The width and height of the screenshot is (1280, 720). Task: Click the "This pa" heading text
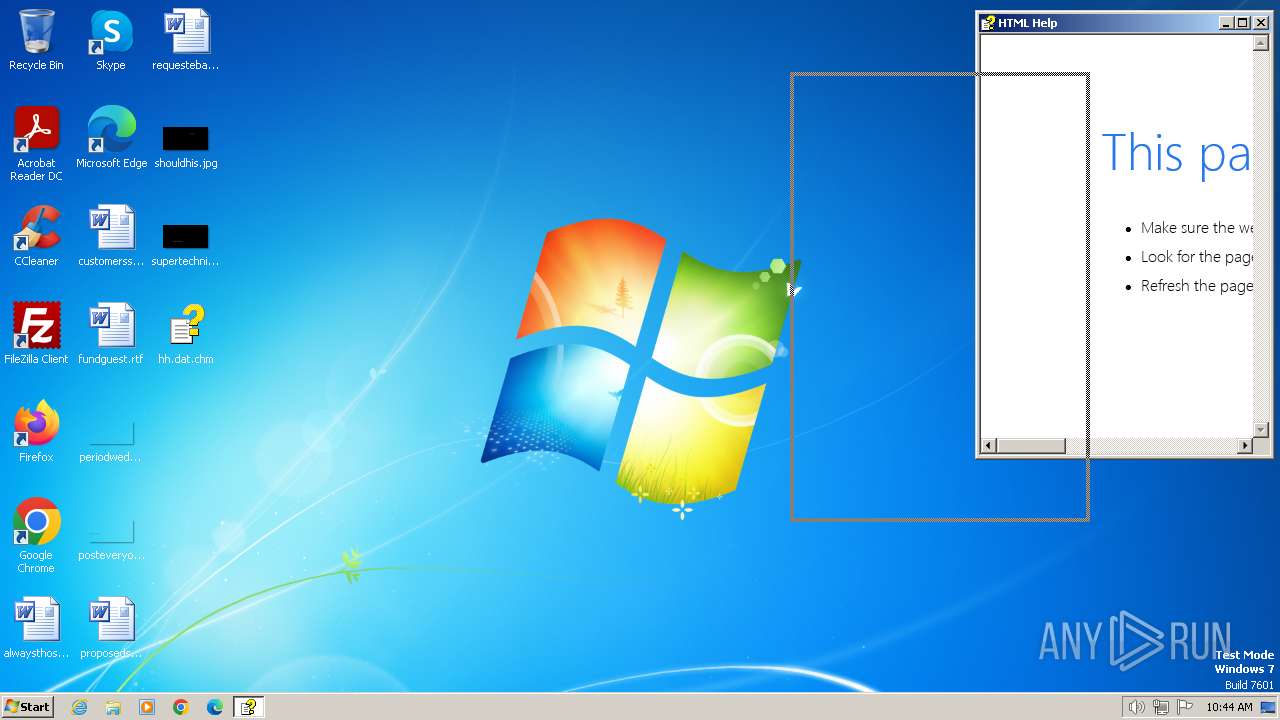tap(1176, 153)
